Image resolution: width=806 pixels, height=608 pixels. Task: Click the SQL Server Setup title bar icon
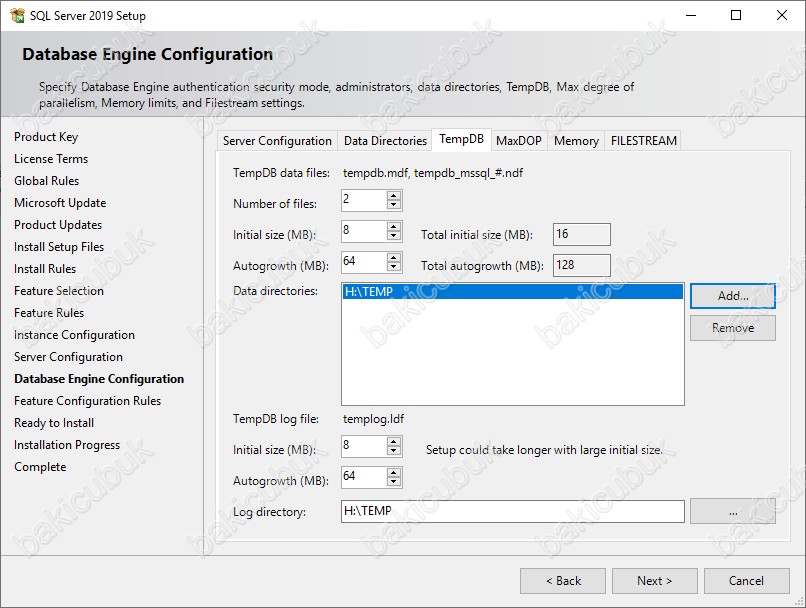pos(17,15)
